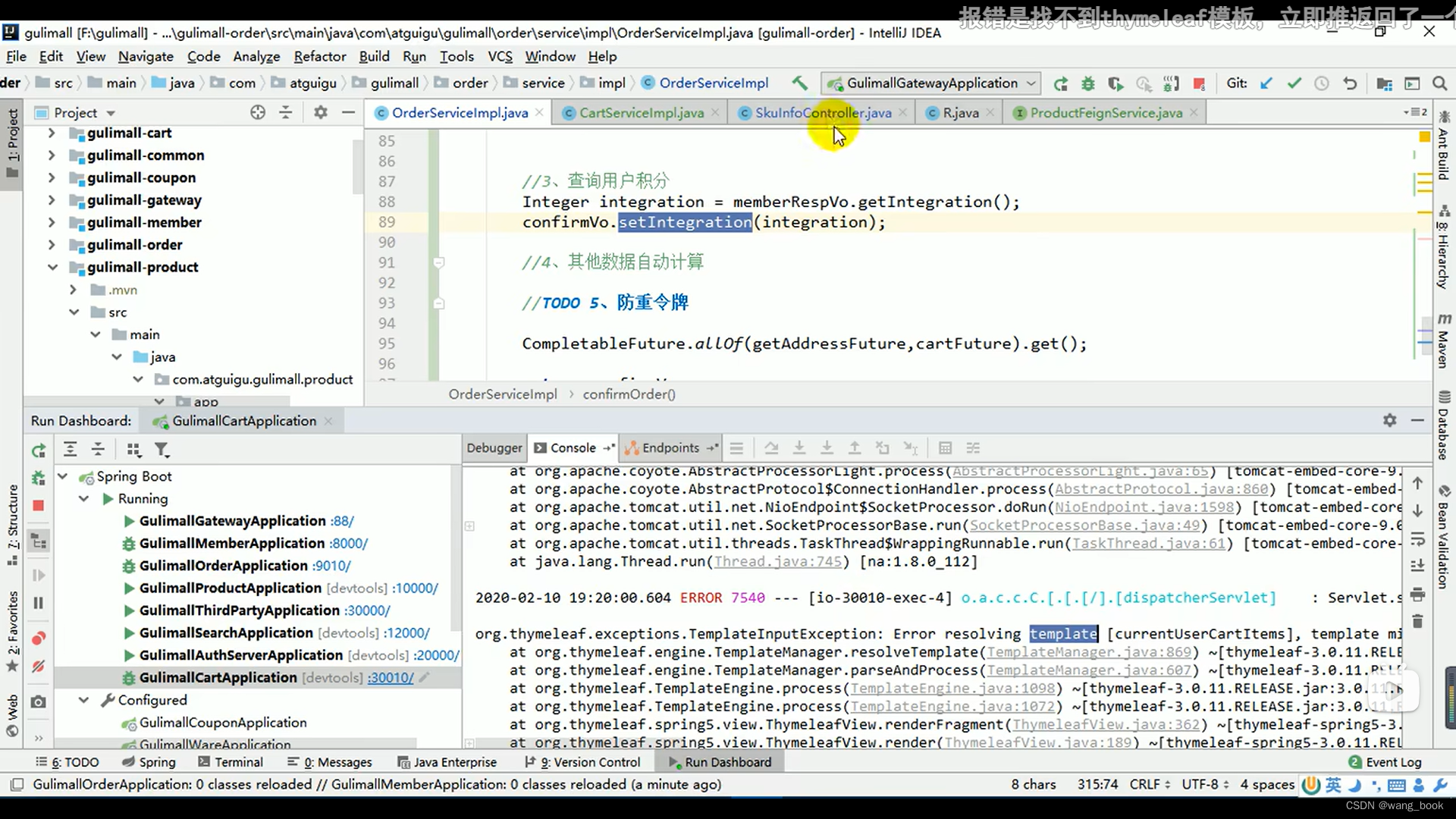The height and width of the screenshot is (819, 1456).
Task: Click the Project tree vertical scrollbar
Action: [x=357, y=167]
